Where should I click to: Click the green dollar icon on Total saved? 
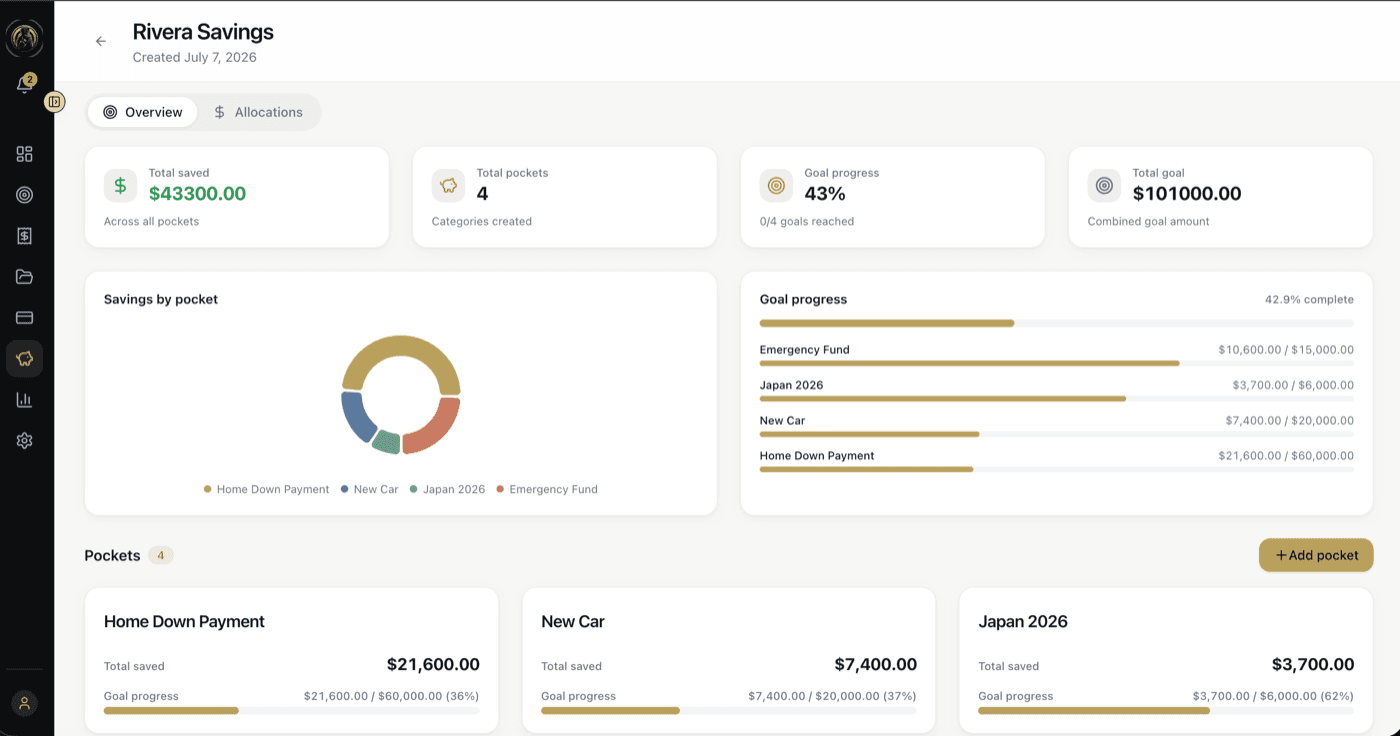121,185
